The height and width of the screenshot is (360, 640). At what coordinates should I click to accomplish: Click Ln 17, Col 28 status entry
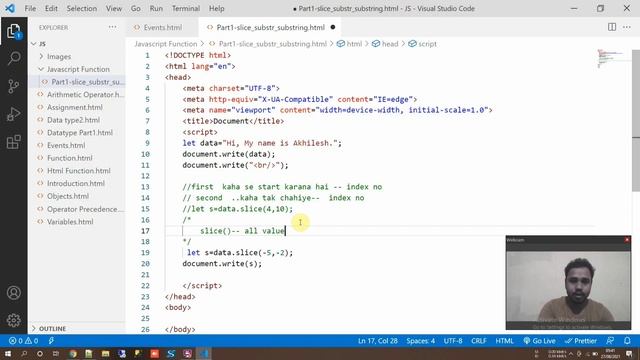[378, 341]
